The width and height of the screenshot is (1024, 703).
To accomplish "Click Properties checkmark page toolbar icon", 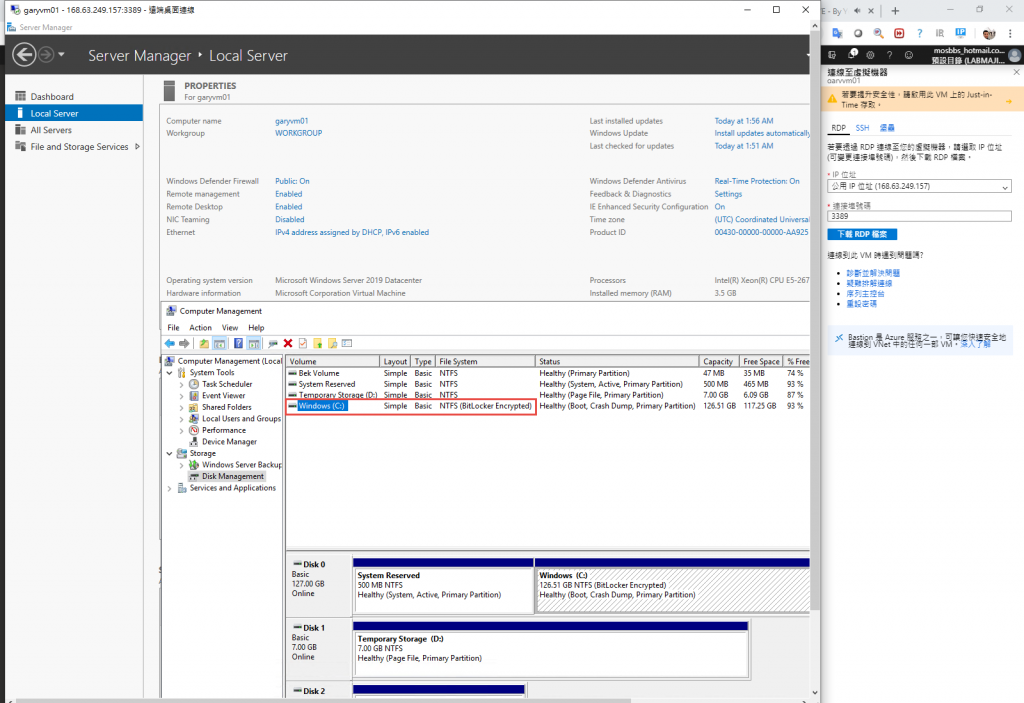I will tap(303, 343).
